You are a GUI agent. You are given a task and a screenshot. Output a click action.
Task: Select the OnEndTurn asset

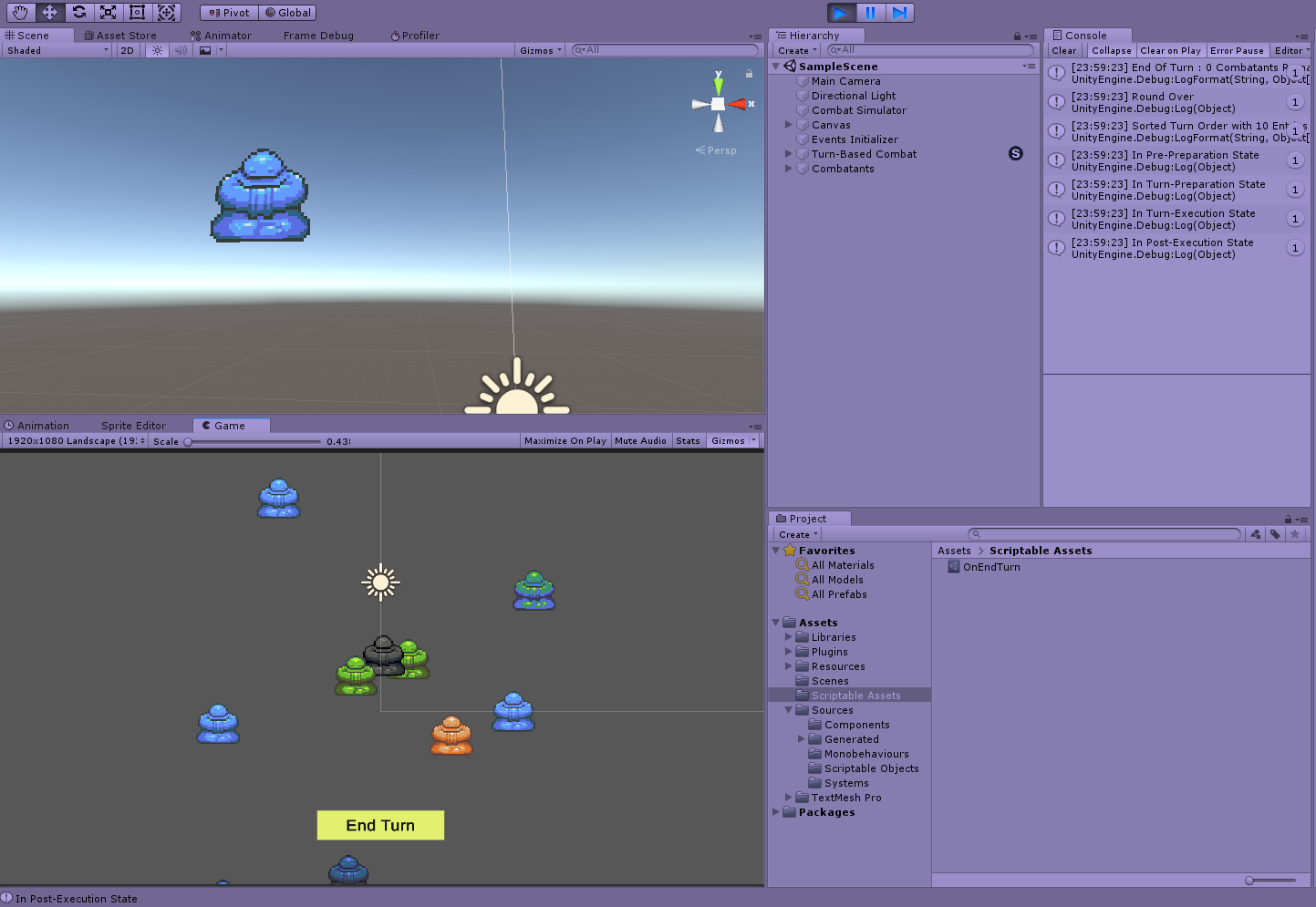(991, 566)
